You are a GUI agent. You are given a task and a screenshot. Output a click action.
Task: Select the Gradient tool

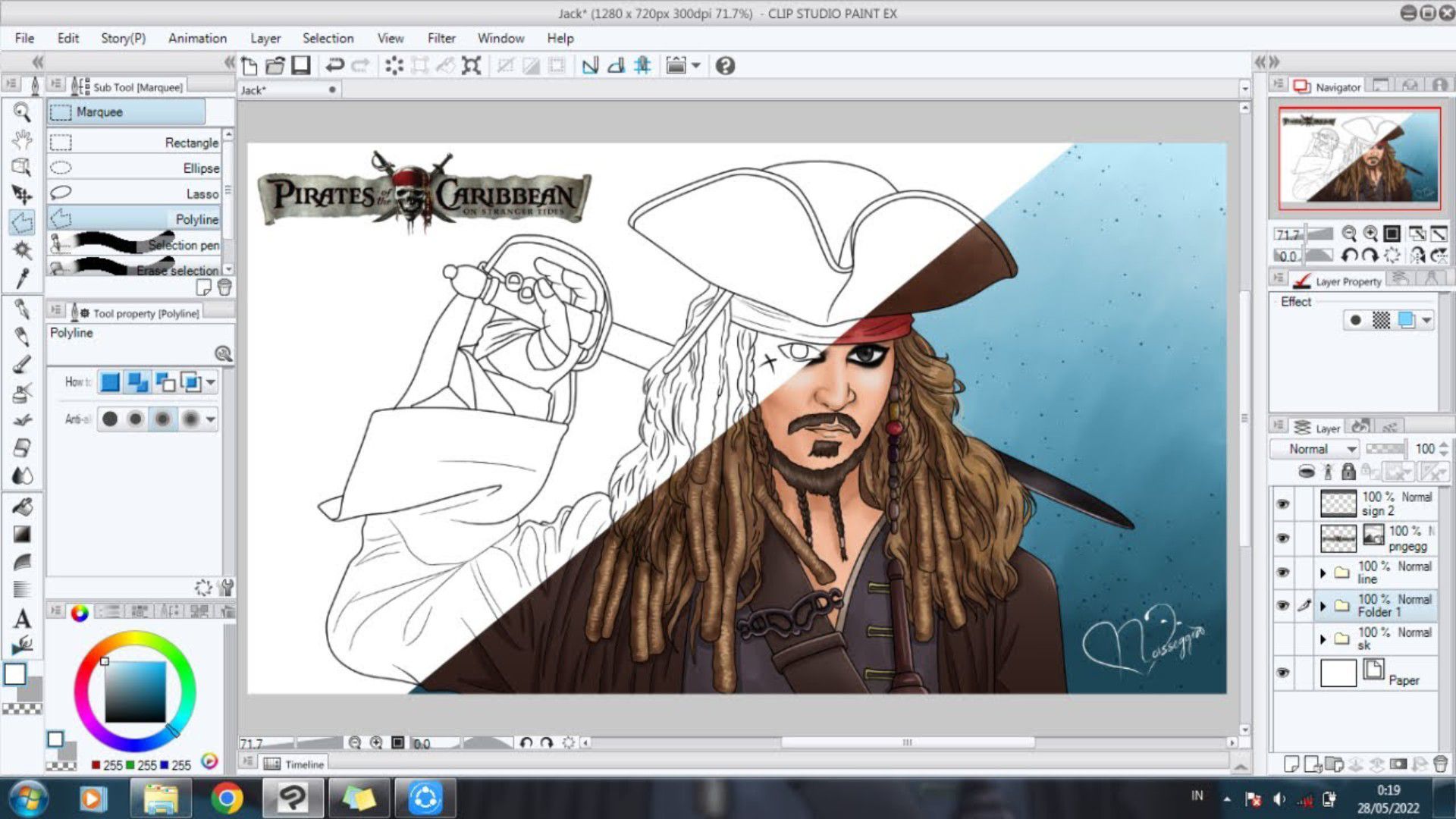pyautogui.click(x=22, y=534)
